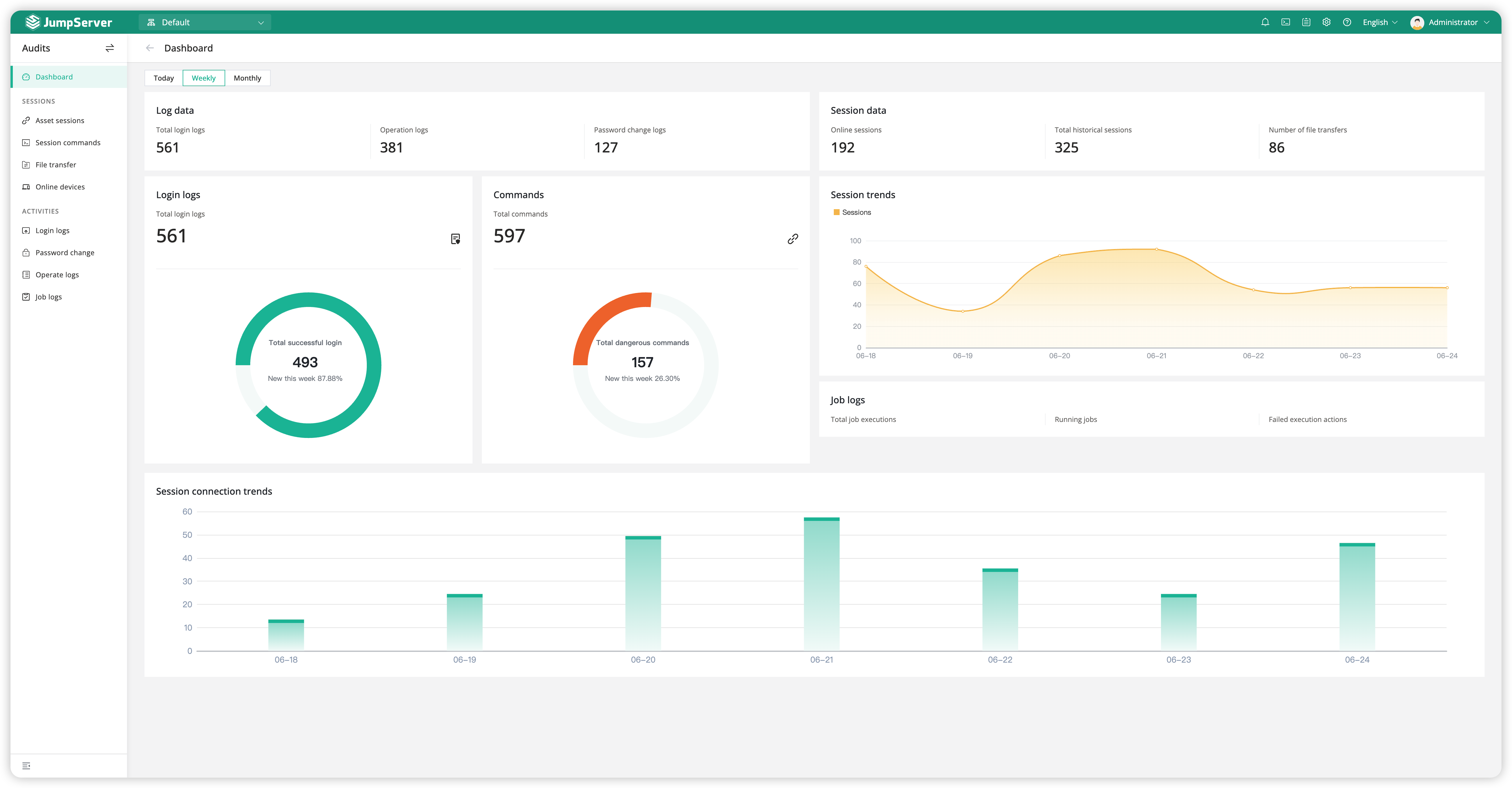The image size is (1512, 788).
Task: Open the notifications bell icon
Action: [x=1265, y=22]
